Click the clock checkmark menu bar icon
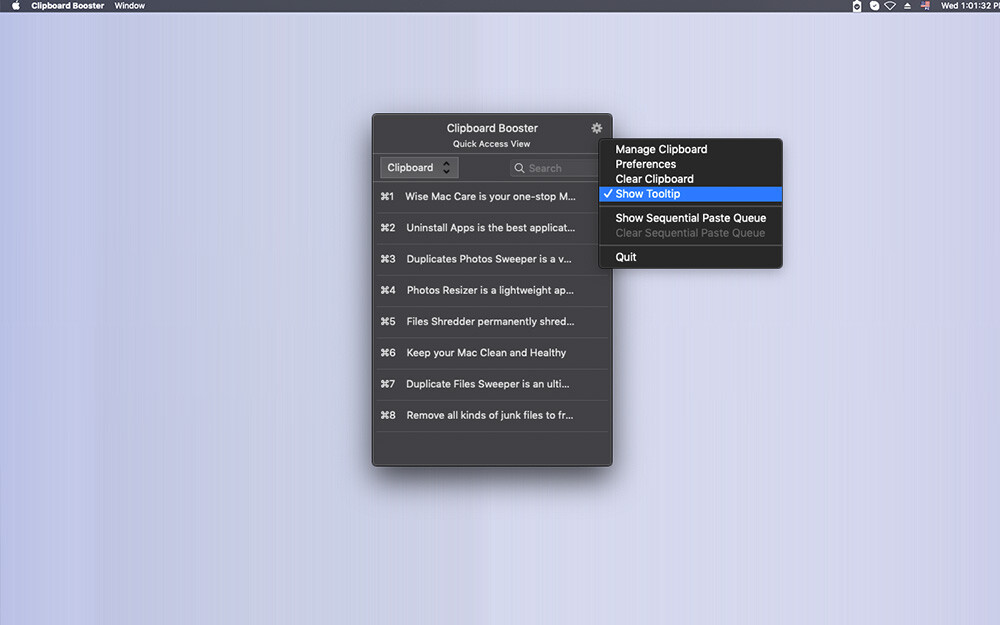Viewport: 1000px width, 625px height. pos(874,6)
